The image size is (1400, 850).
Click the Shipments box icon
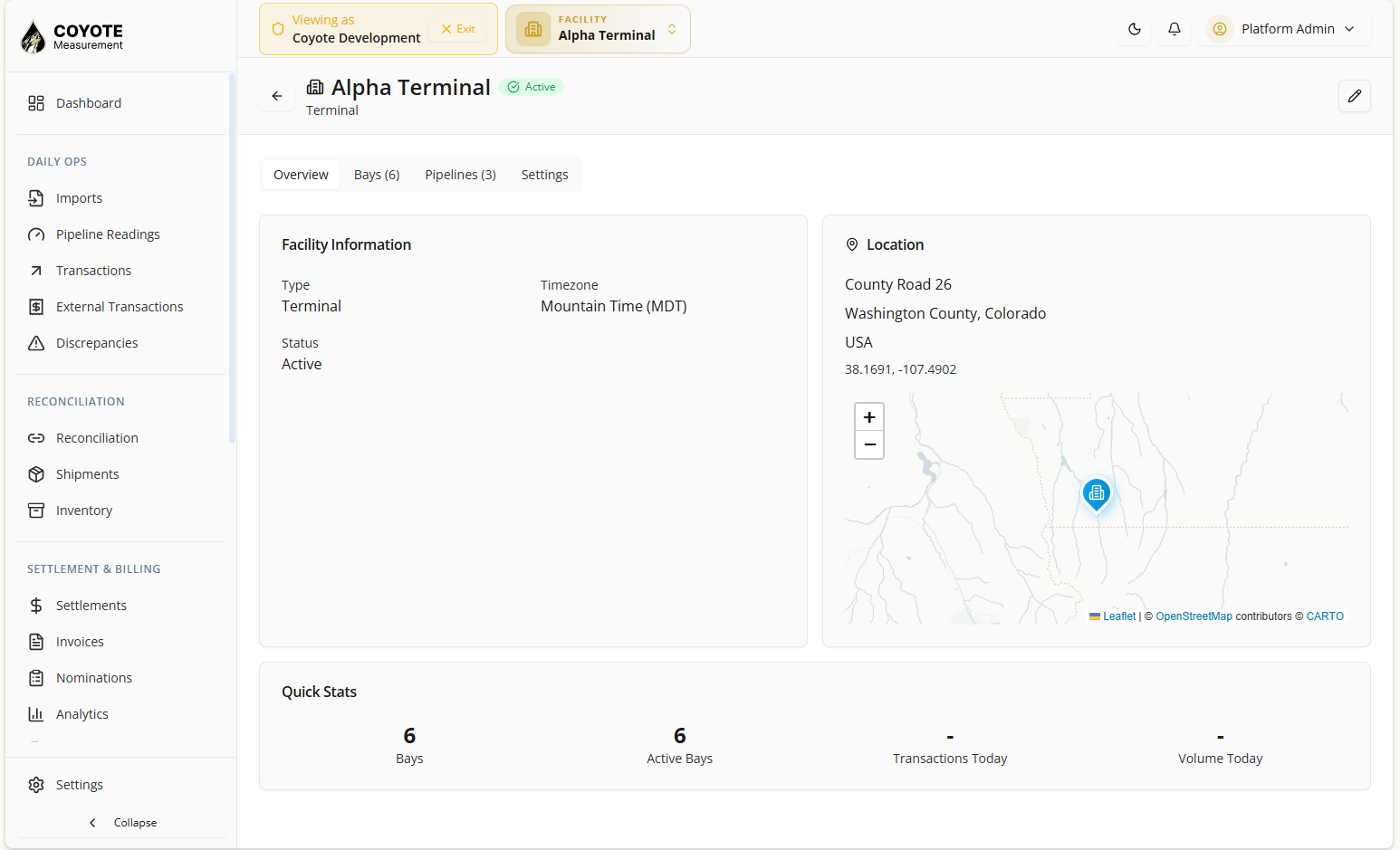pos(36,474)
